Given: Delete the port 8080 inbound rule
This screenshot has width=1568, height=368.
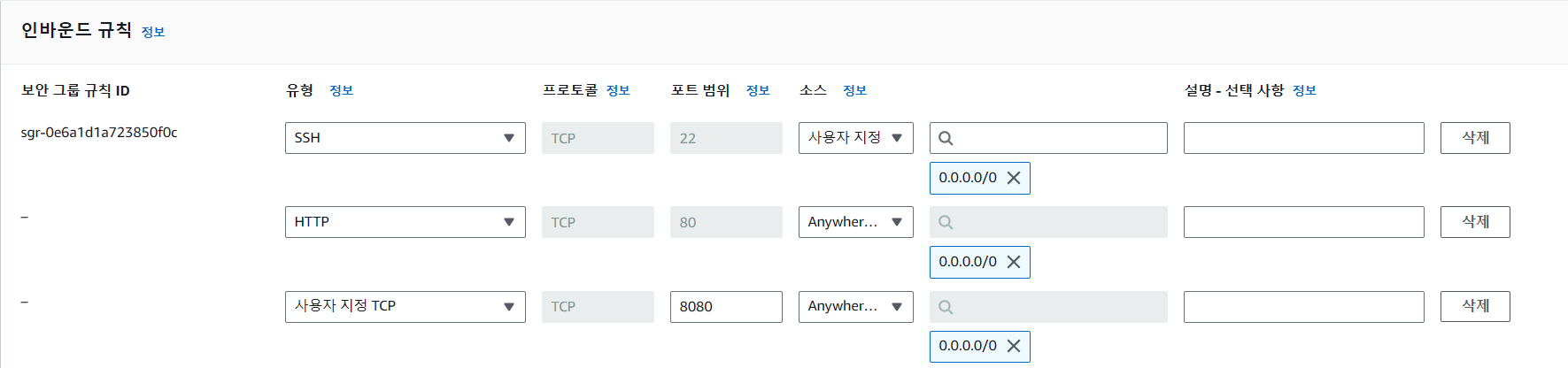Looking at the screenshot, I should pos(1475,306).
